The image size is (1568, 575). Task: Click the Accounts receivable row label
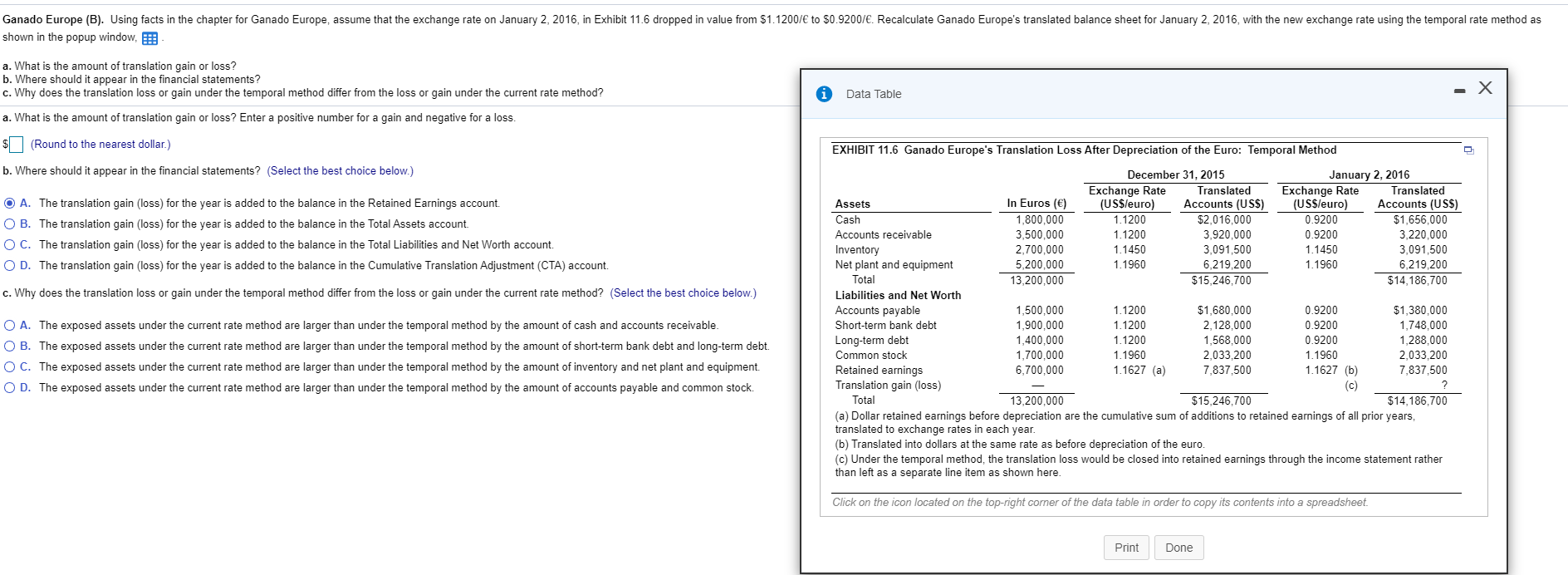pos(884,235)
